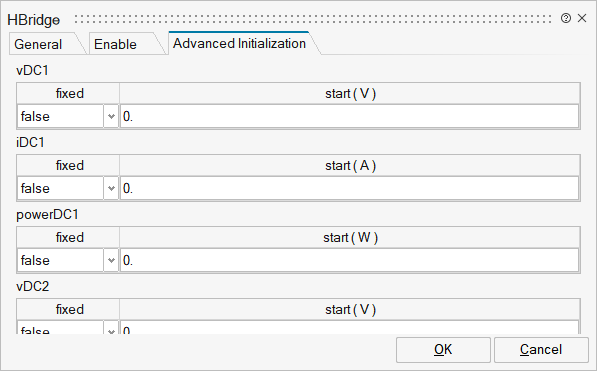The height and width of the screenshot is (371, 597).
Task: Confirm the dialog with OK
Action: pyautogui.click(x=443, y=350)
